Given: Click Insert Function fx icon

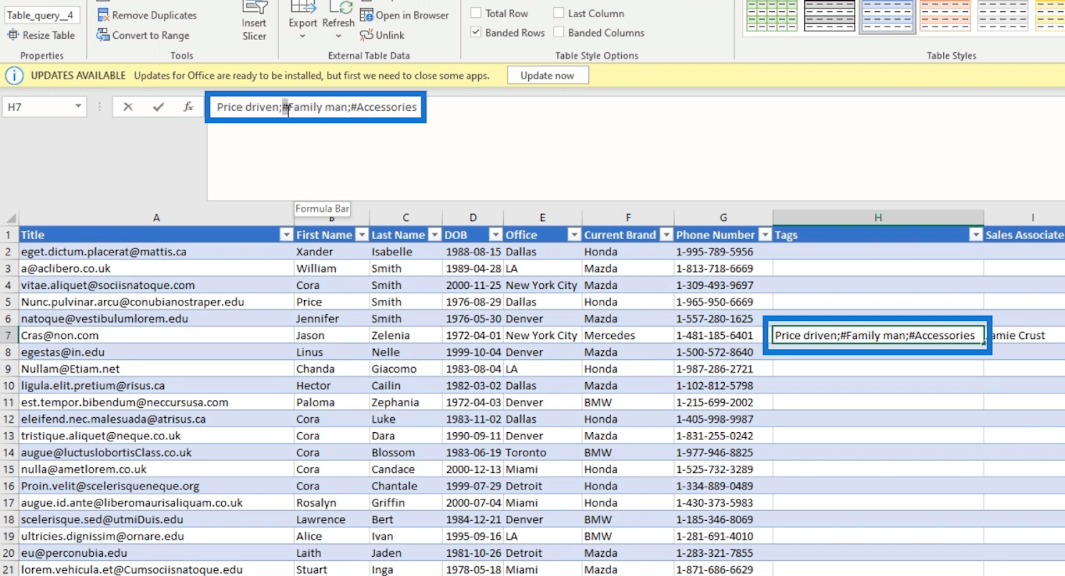Looking at the screenshot, I should click(188, 107).
